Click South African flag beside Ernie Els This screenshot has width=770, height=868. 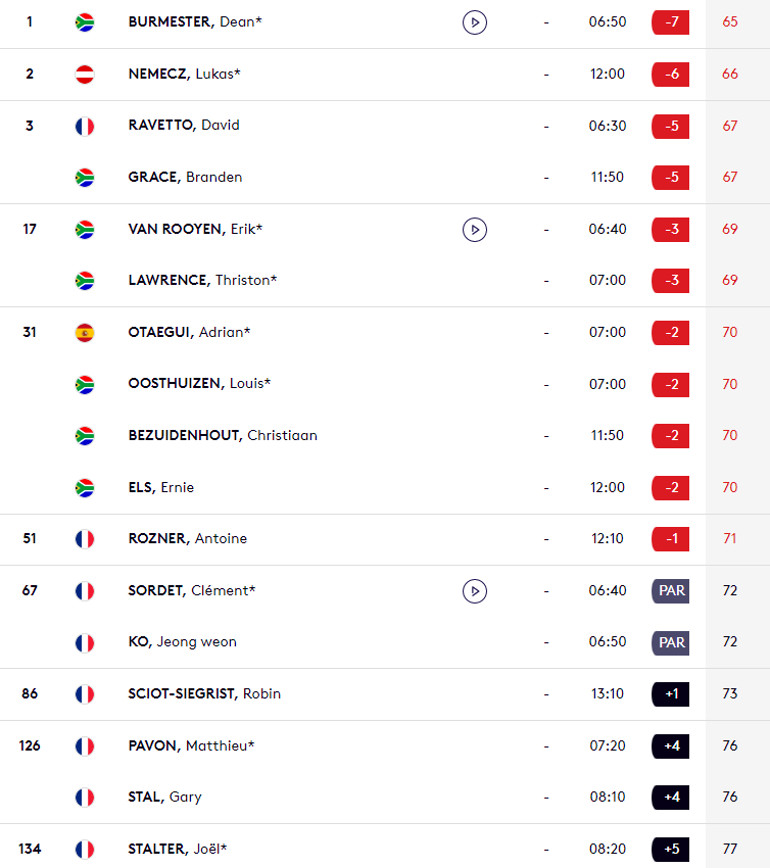tap(85, 488)
